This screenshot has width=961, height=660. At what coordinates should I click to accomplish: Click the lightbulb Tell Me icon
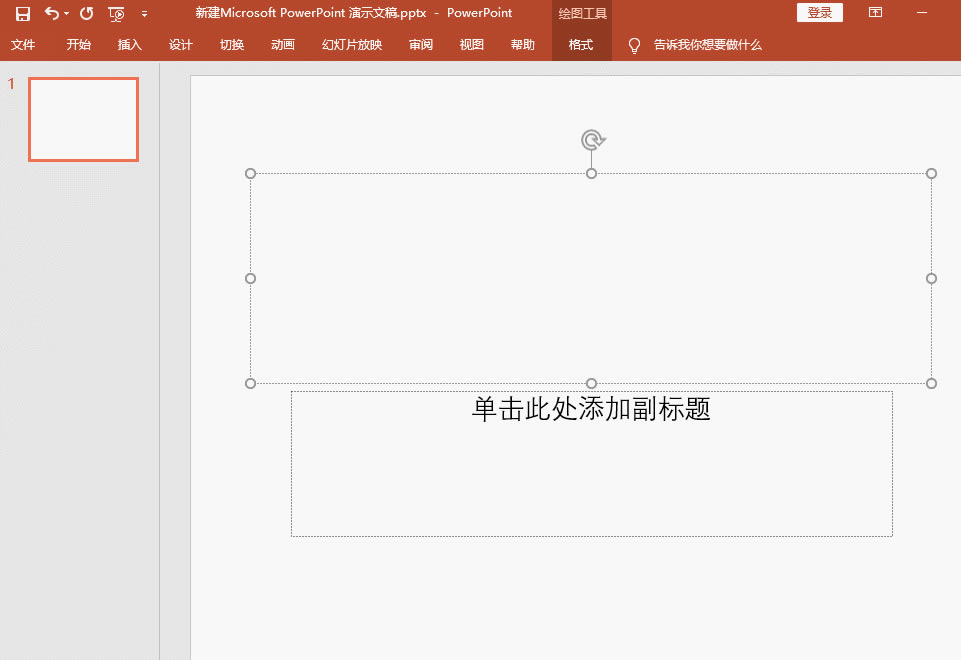(634, 45)
